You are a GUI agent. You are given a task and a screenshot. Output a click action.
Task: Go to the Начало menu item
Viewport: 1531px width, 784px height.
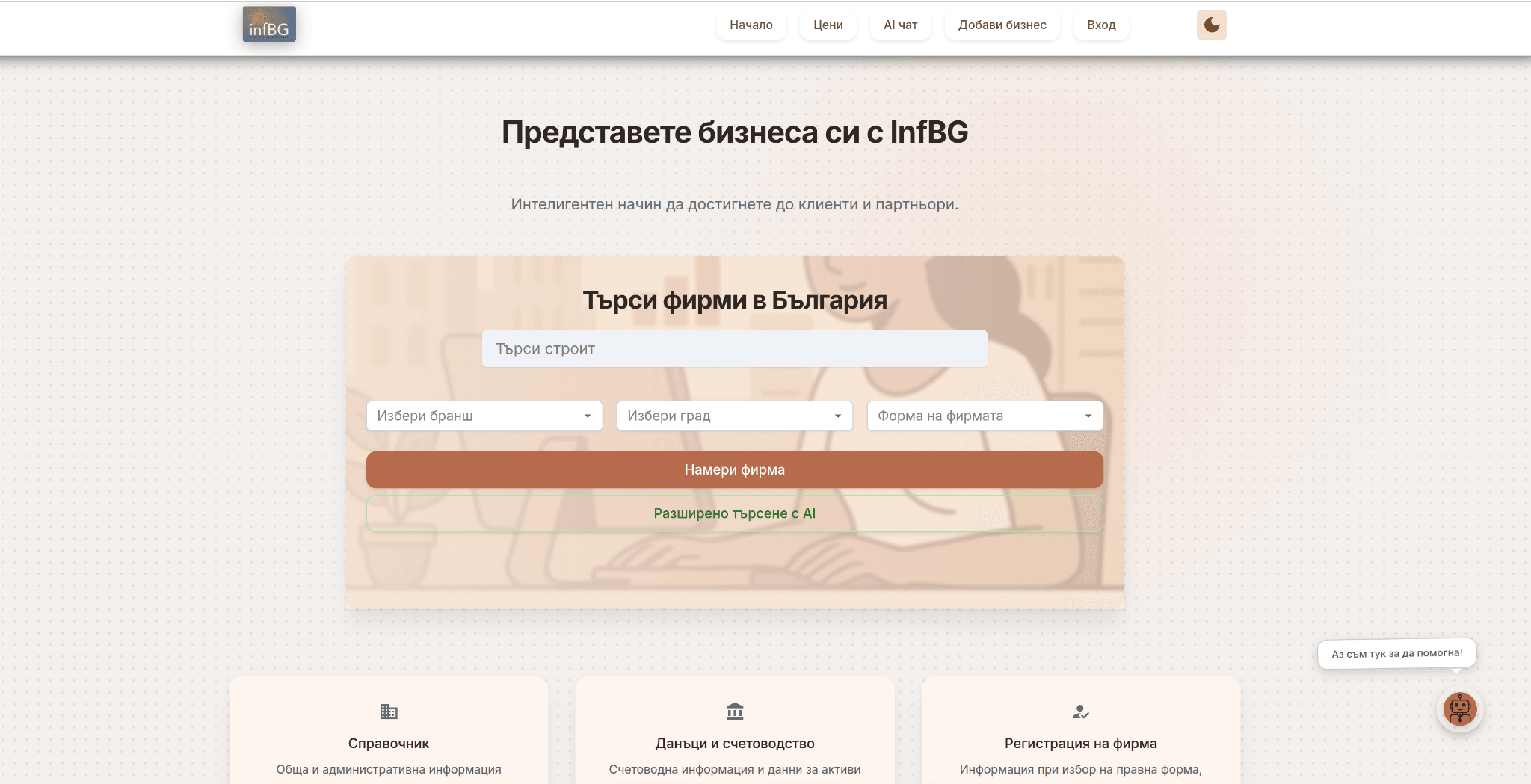coord(751,25)
